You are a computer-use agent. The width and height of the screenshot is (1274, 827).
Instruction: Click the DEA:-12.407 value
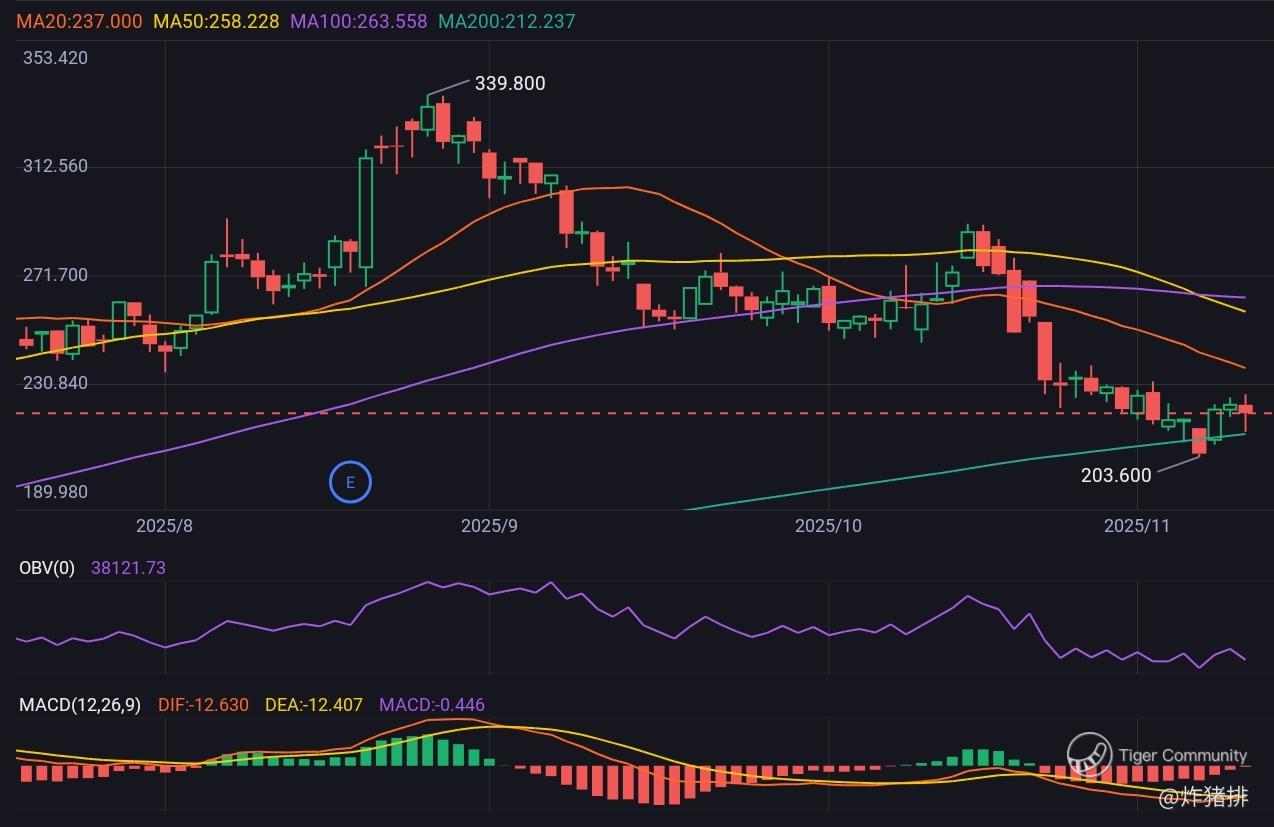coord(313,705)
